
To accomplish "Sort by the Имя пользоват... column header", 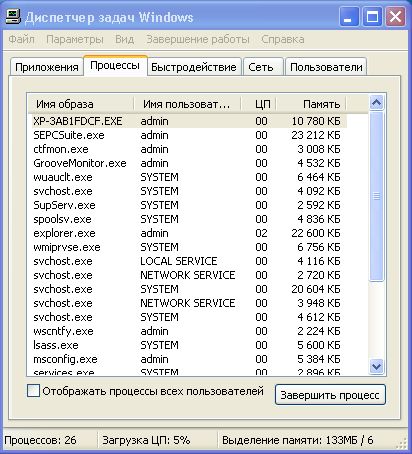I will click(187, 104).
